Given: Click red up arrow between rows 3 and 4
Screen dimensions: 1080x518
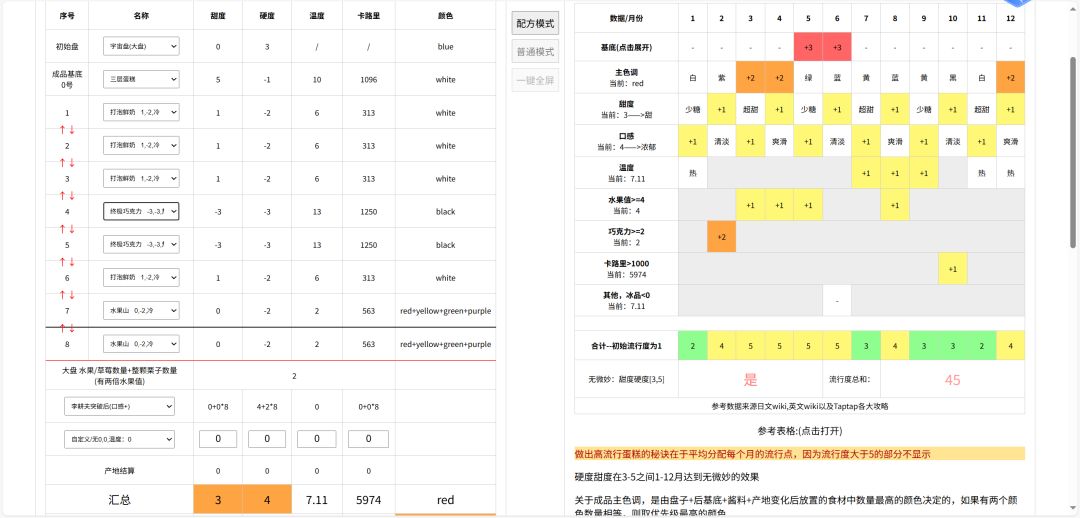Looking at the screenshot, I should click(62, 196).
